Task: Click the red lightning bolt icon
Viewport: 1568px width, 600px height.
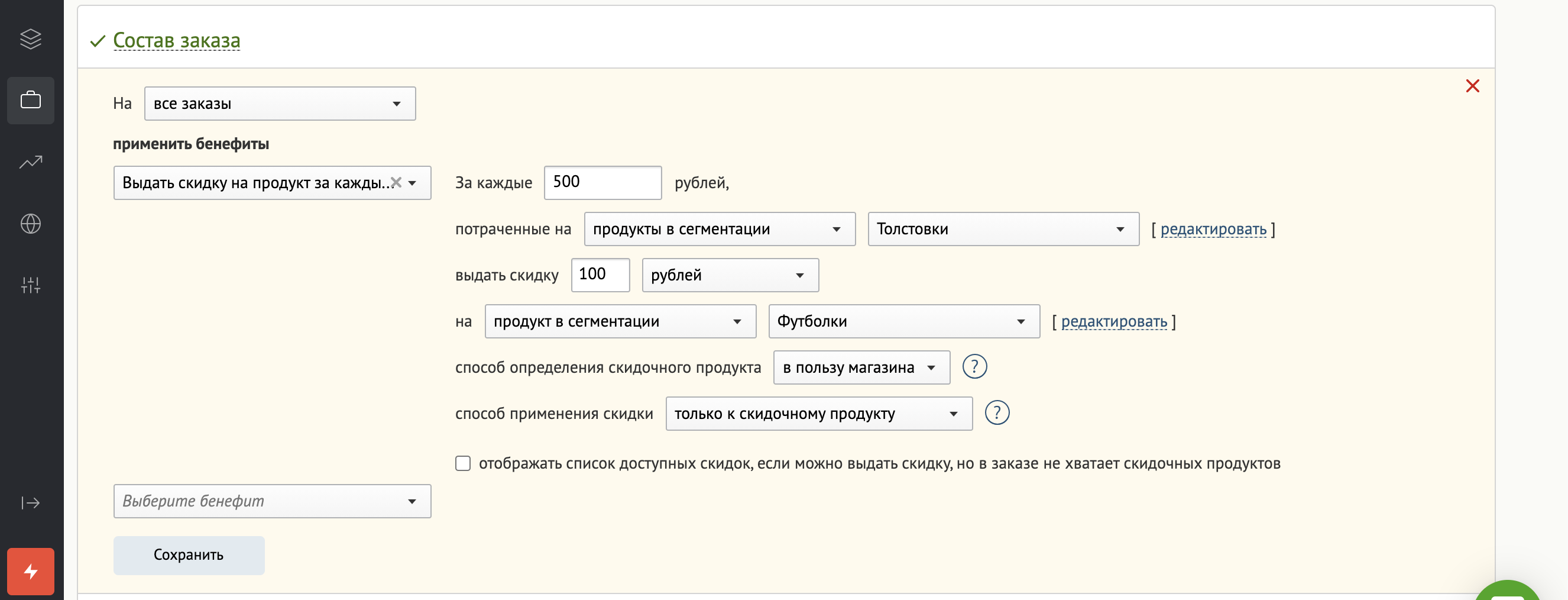Action: coord(30,572)
